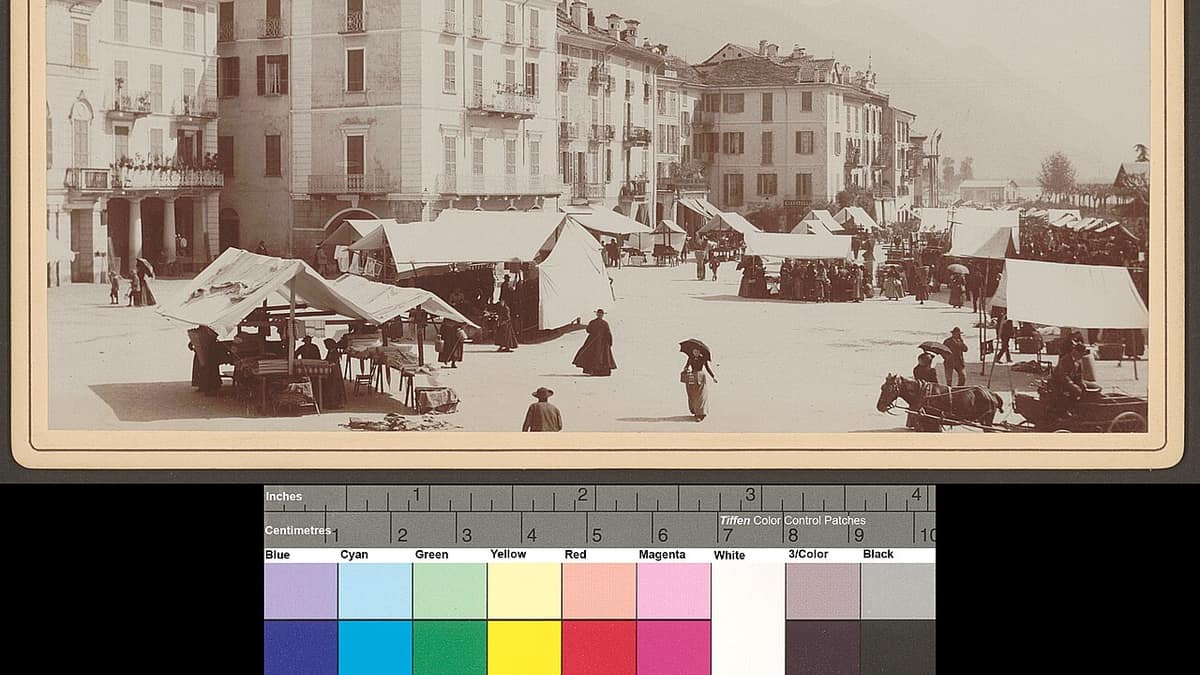Click the white control patch

click(748, 615)
